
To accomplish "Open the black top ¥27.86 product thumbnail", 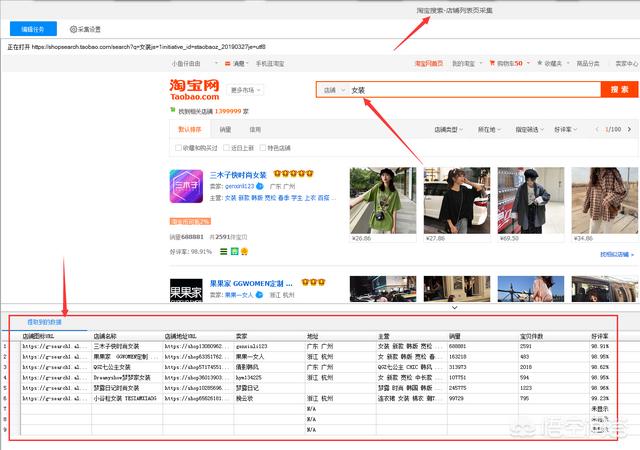I will click(x=457, y=200).
